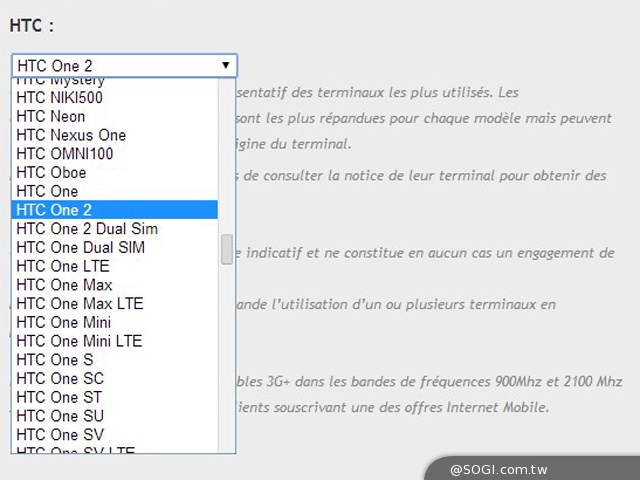Select HTC One SV in list
The height and width of the screenshot is (480, 640).
coord(59,435)
